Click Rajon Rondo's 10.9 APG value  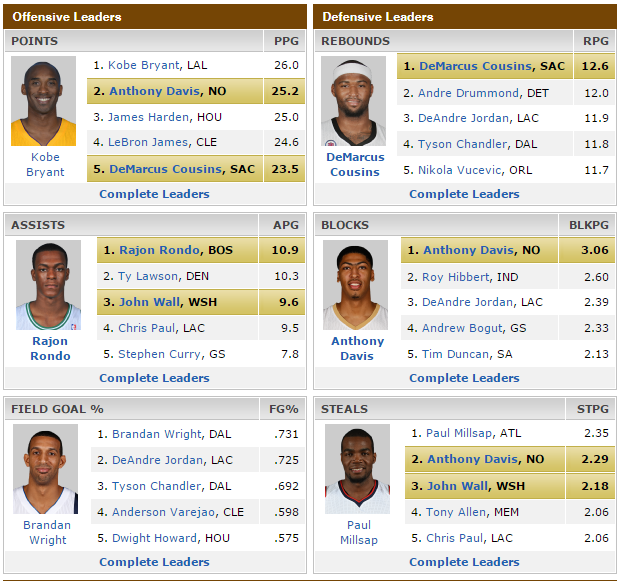point(285,250)
